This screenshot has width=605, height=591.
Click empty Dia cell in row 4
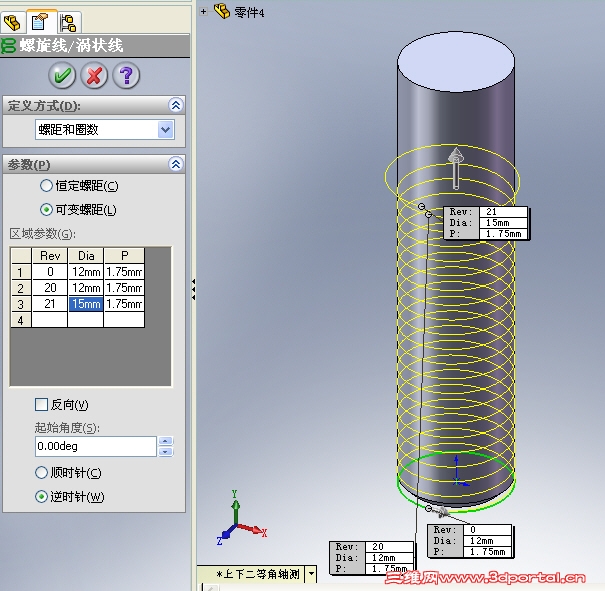pyautogui.click(x=86, y=320)
